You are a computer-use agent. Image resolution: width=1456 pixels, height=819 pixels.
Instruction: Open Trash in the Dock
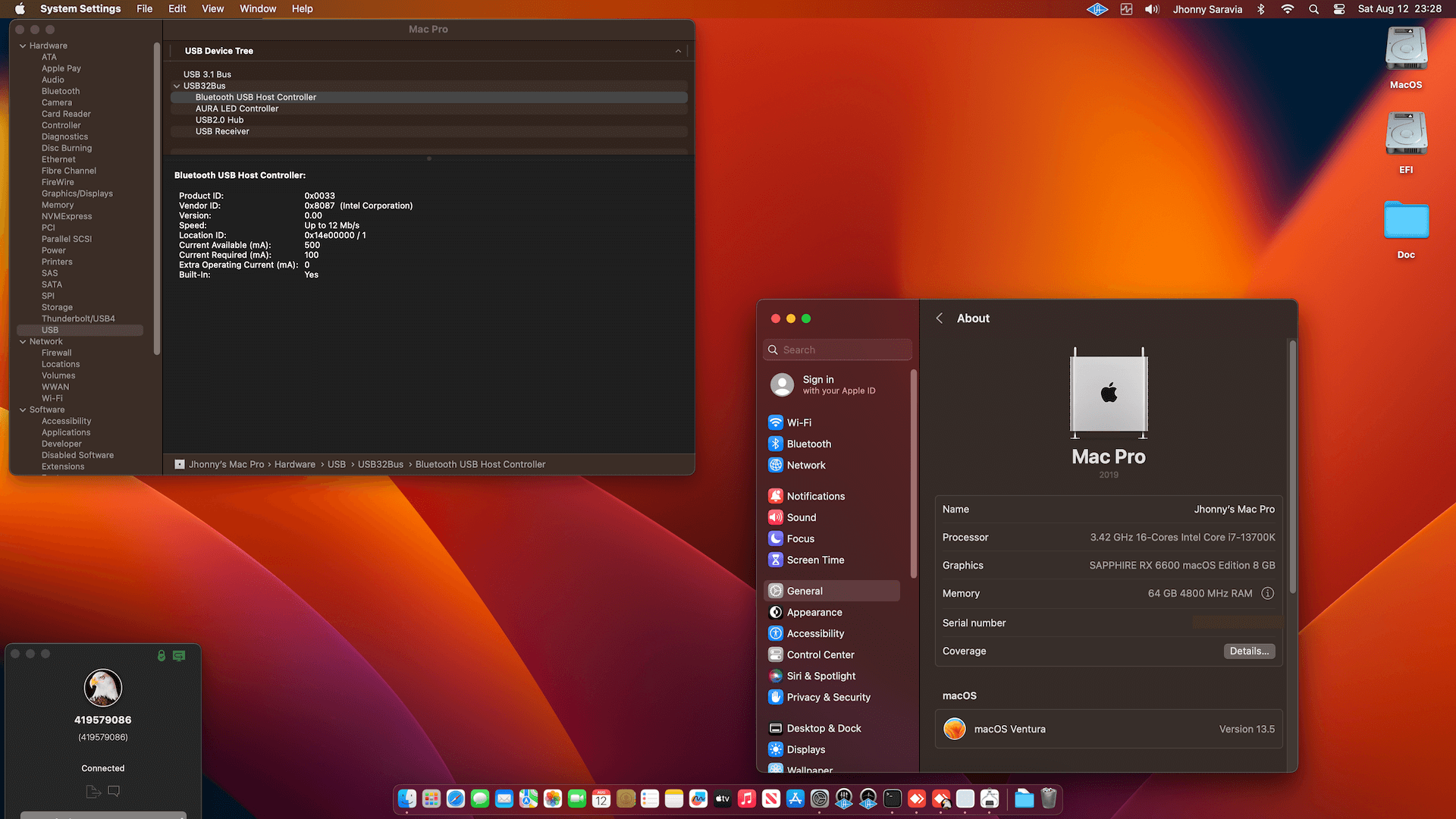1049,799
